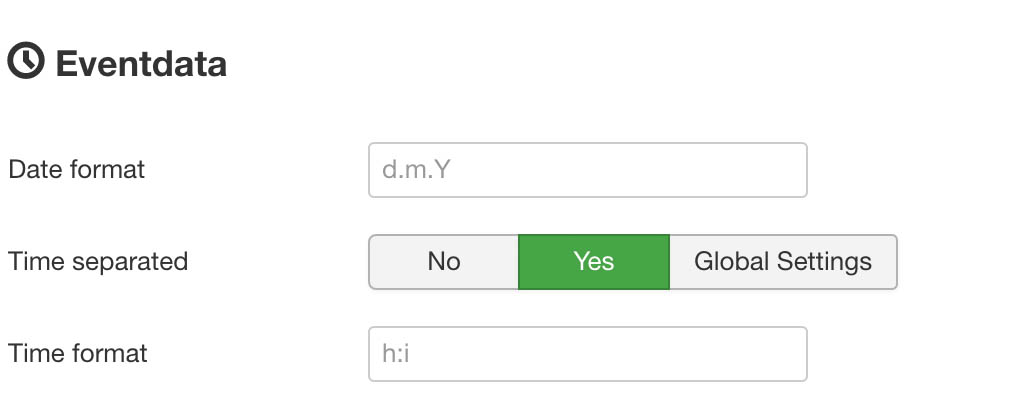Click the clock icon beside Eventdata
The height and width of the screenshot is (408, 1010).
pos(26,61)
